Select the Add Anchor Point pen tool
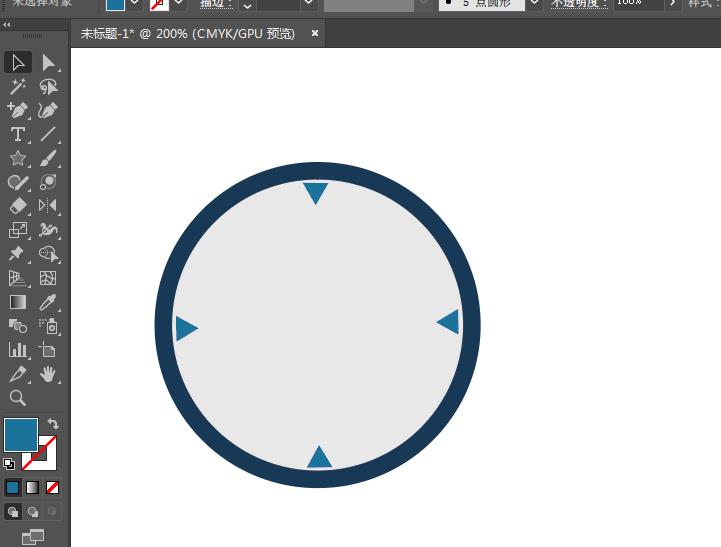This screenshot has height=547, width=721. coord(18,110)
